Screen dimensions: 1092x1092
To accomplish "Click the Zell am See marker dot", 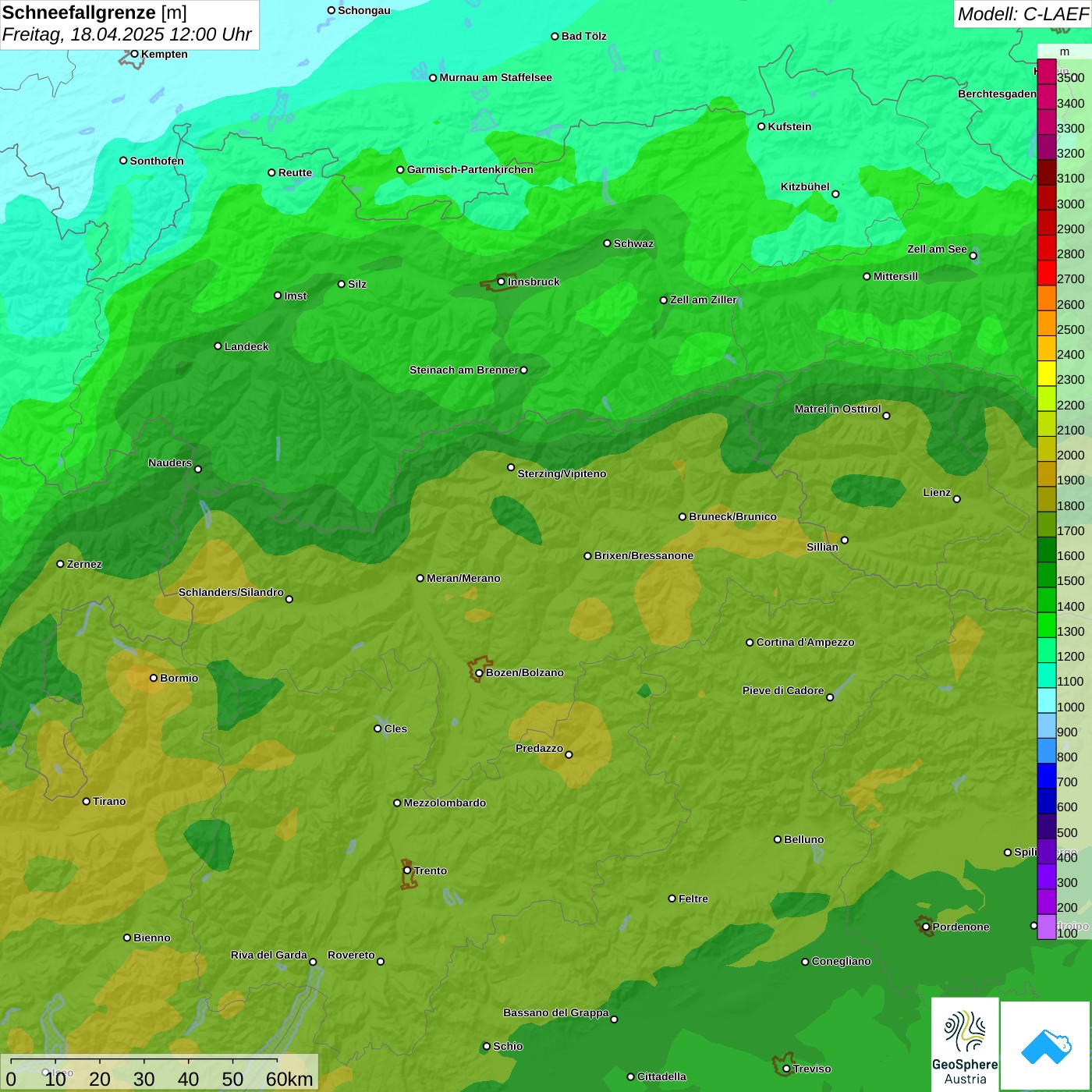I will pos(973,256).
